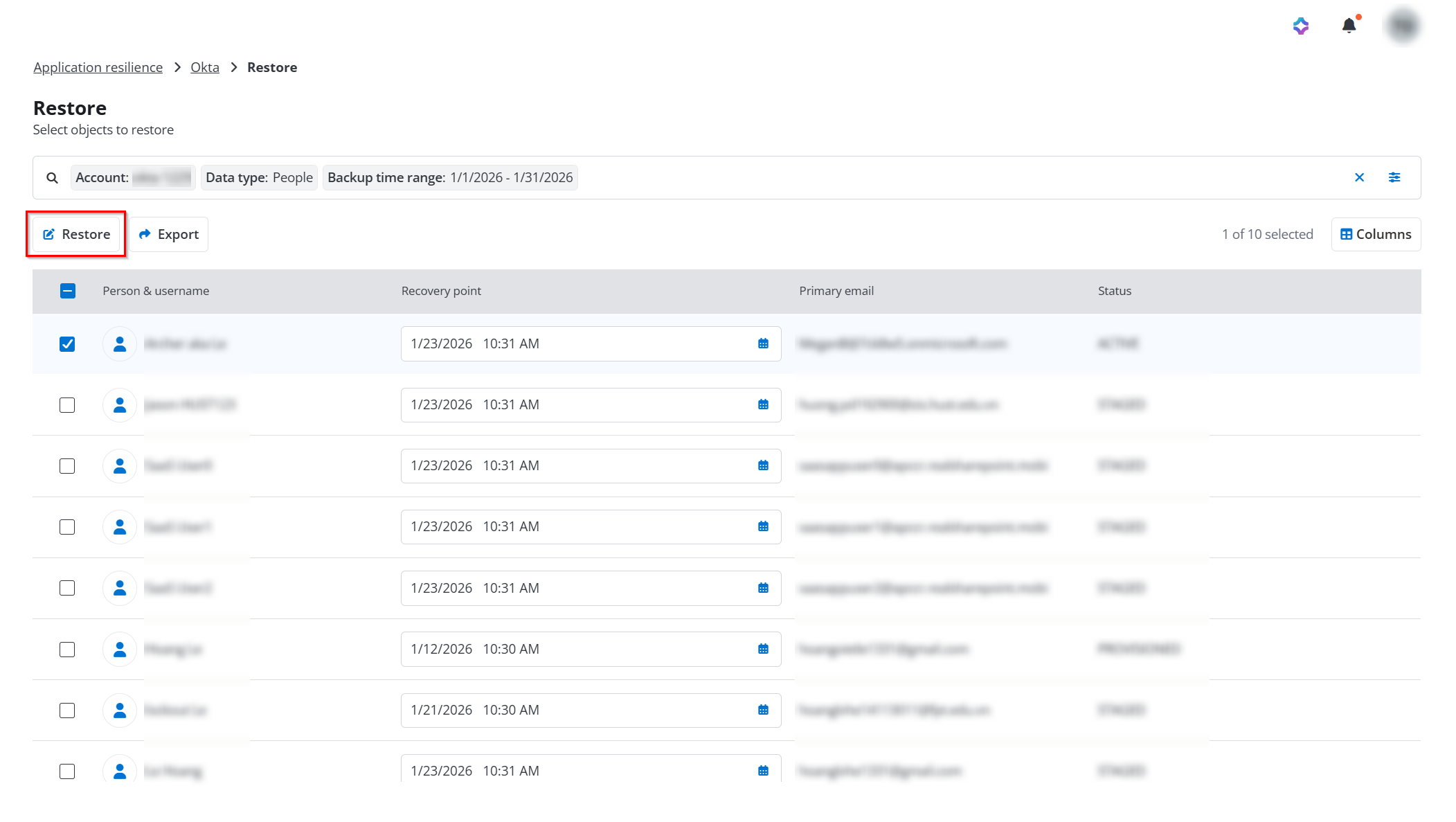Uncheck the selected first row checkbox
The image size is (1456, 822).
[67, 344]
